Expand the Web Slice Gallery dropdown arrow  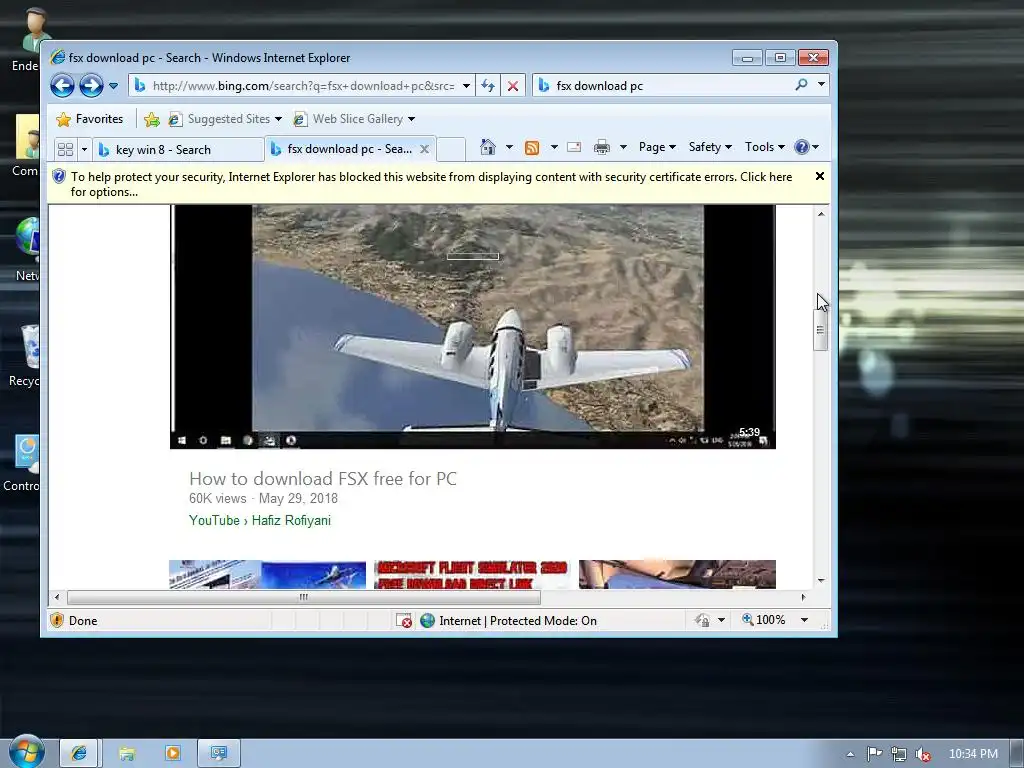click(x=411, y=119)
